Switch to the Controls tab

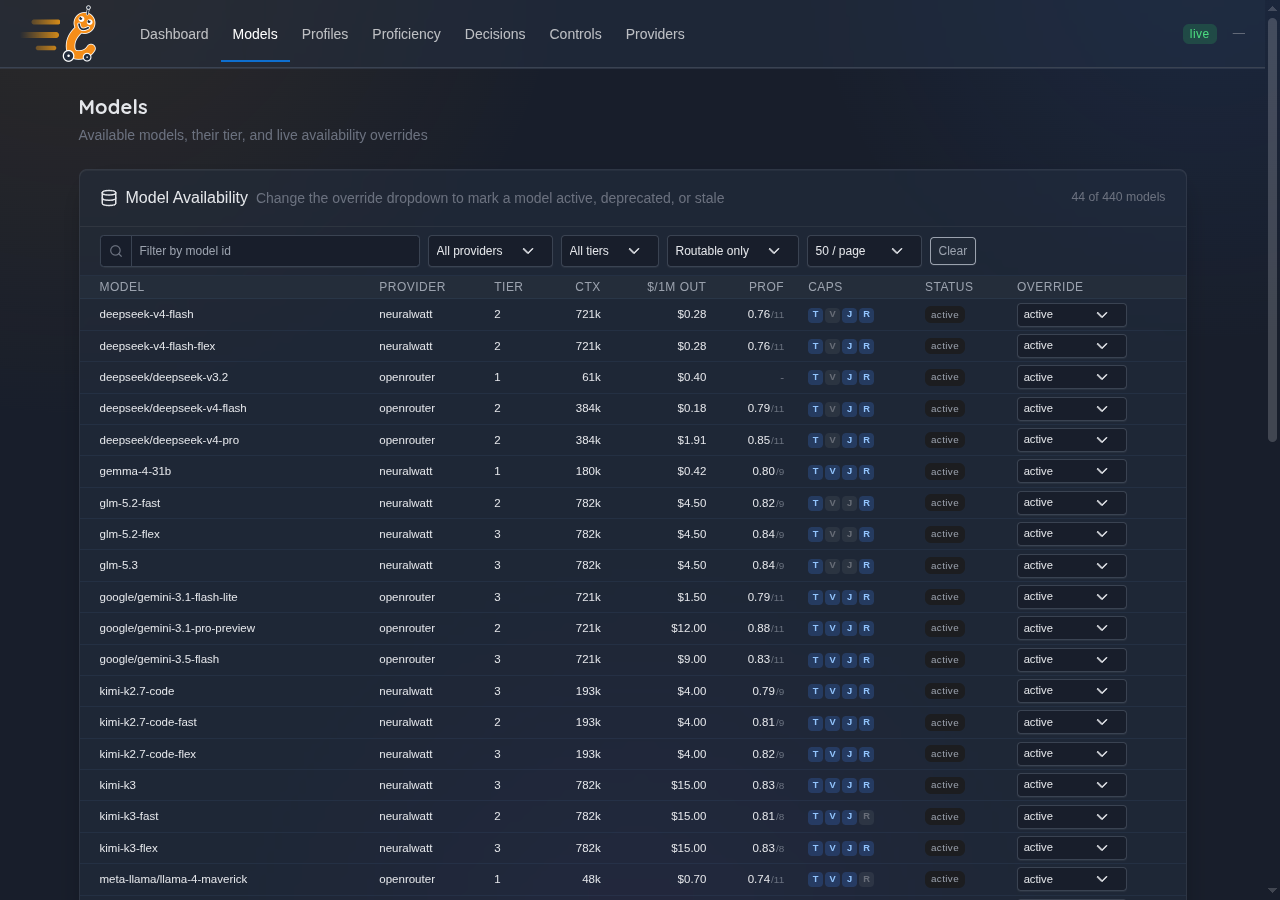pyautogui.click(x=575, y=34)
